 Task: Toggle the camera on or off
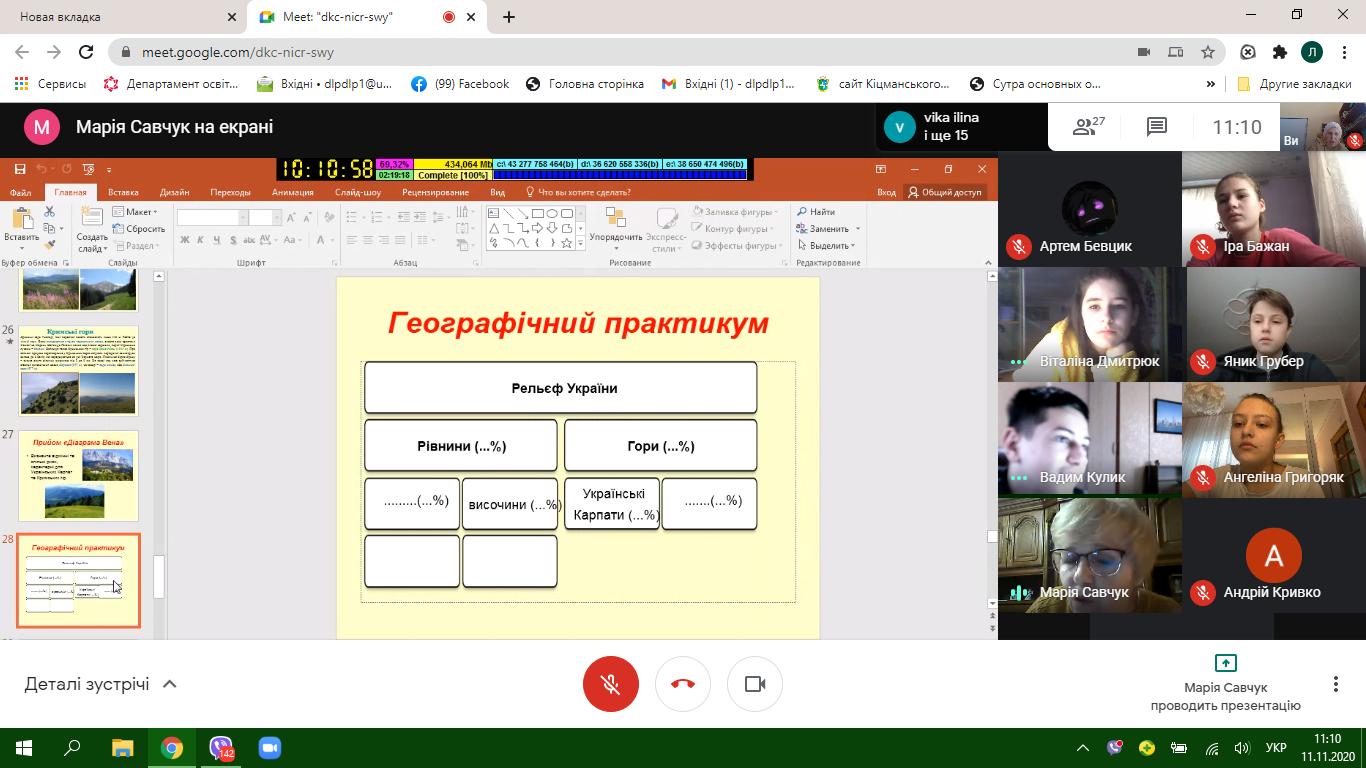click(755, 684)
